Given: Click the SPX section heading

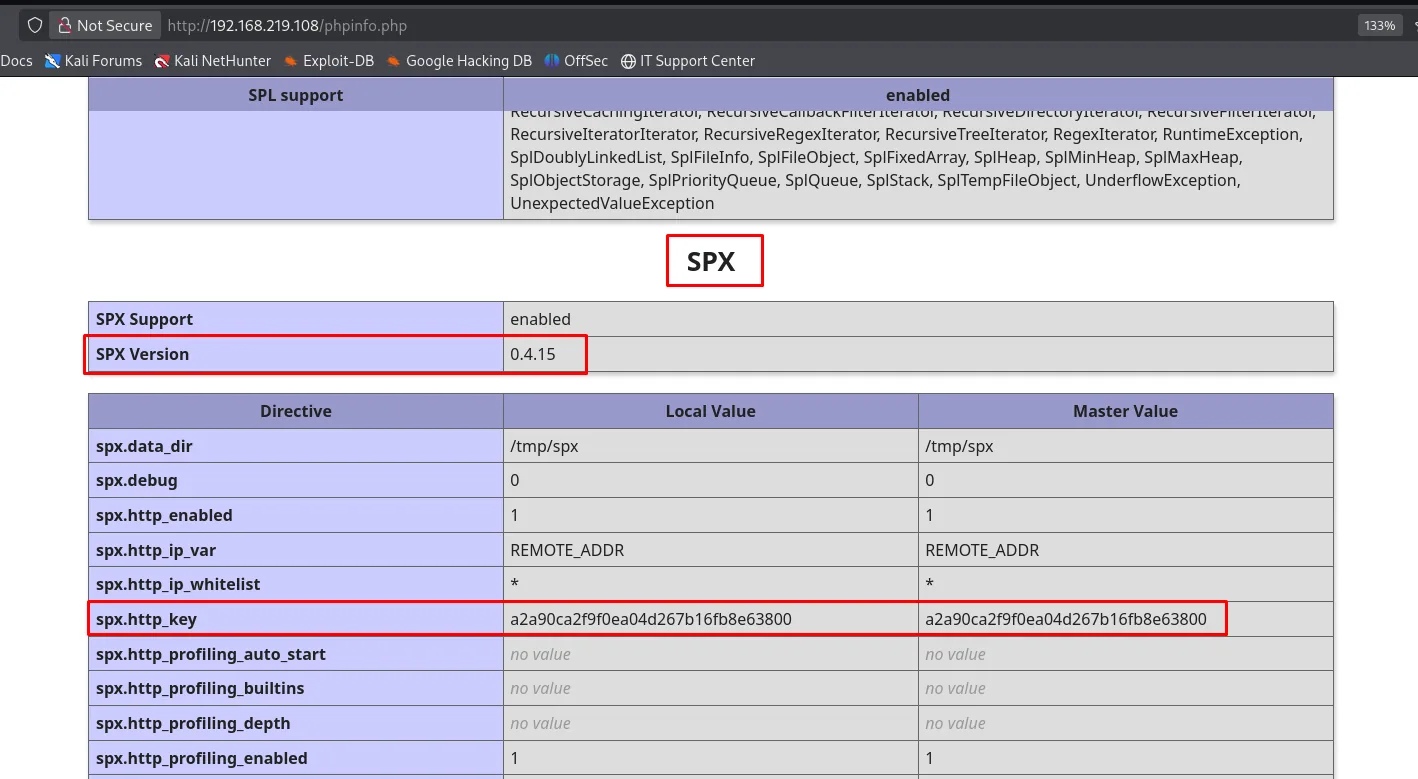Looking at the screenshot, I should click(711, 262).
